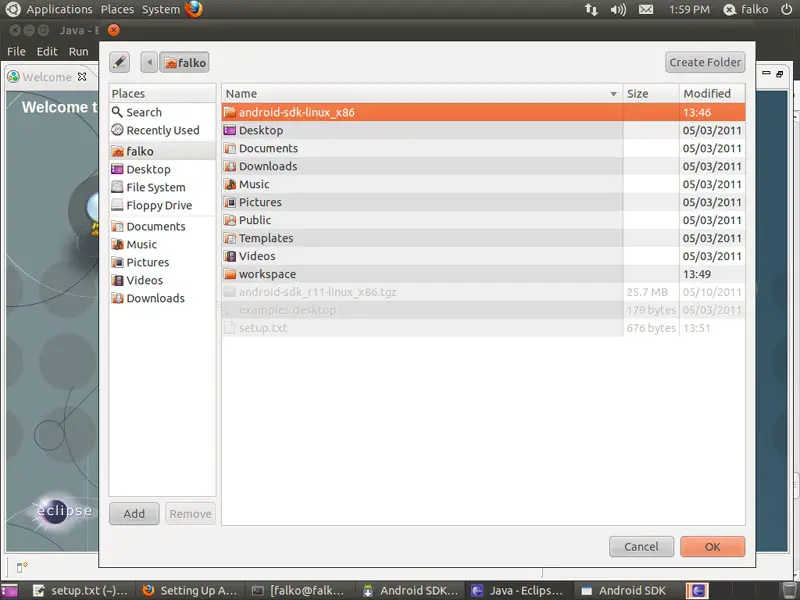Switch to Java - Eclipse taskbar item
This screenshot has width=800, height=600.
[519, 591]
